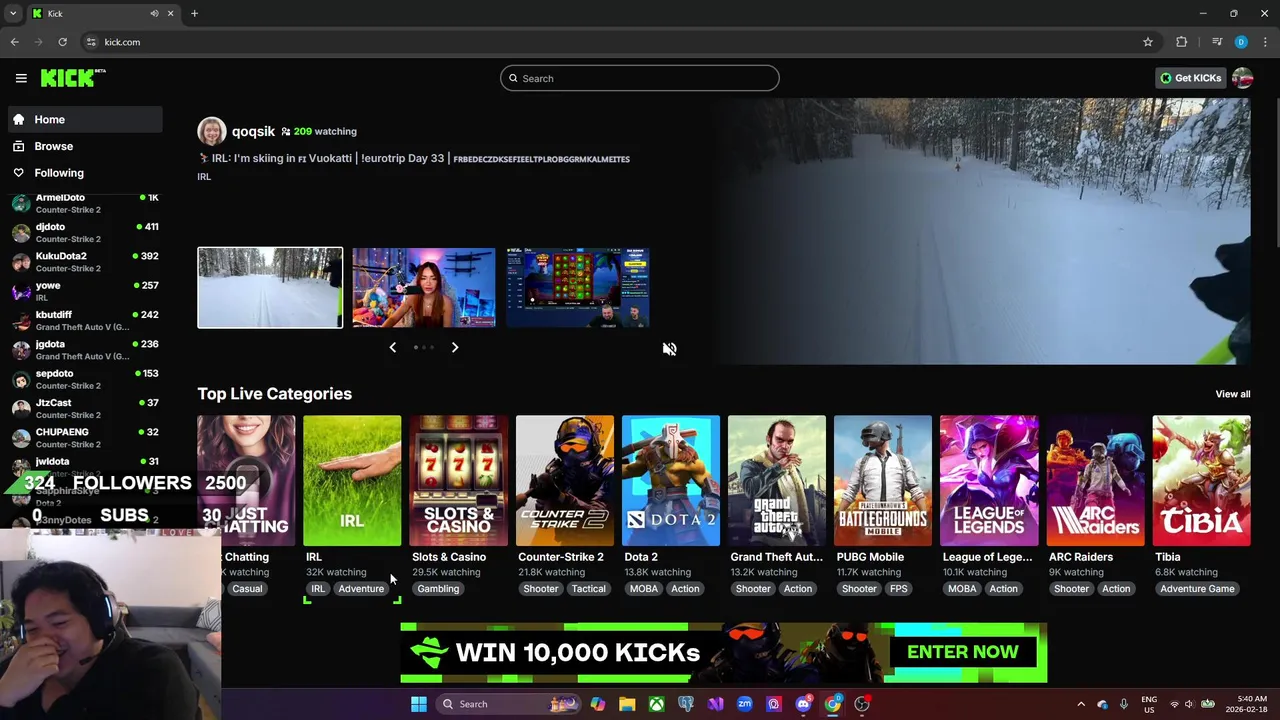Open KukuDota2 channel in the sidebar

point(85,262)
